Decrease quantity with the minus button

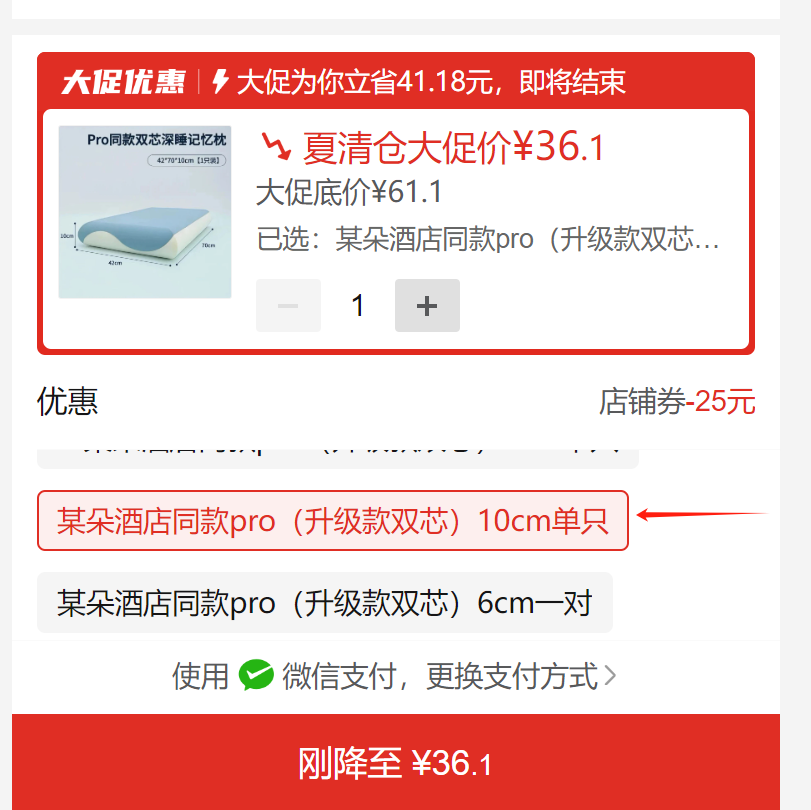click(288, 305)
